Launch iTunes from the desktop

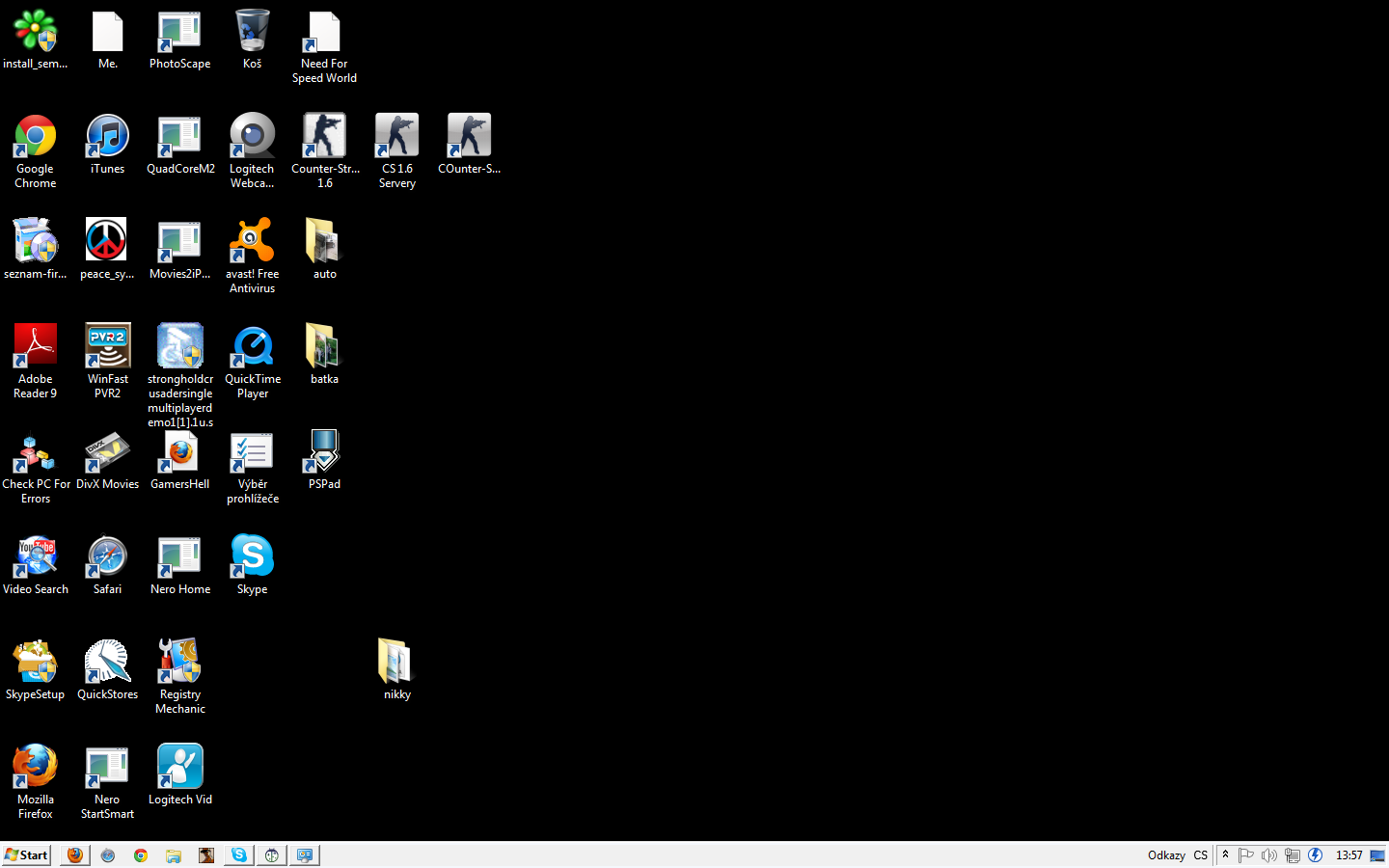107,137
